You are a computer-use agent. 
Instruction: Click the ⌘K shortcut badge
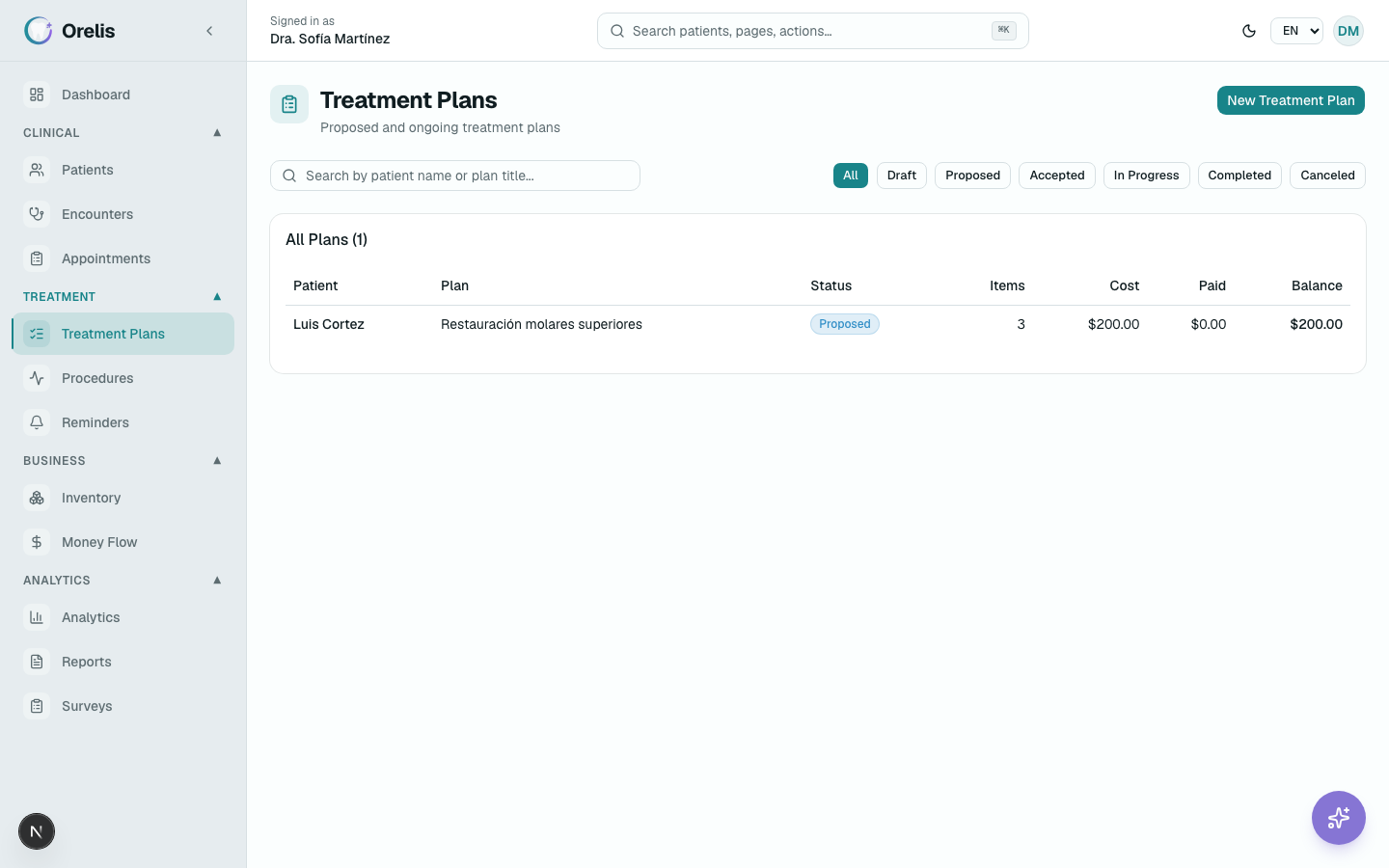(1003, 30)
